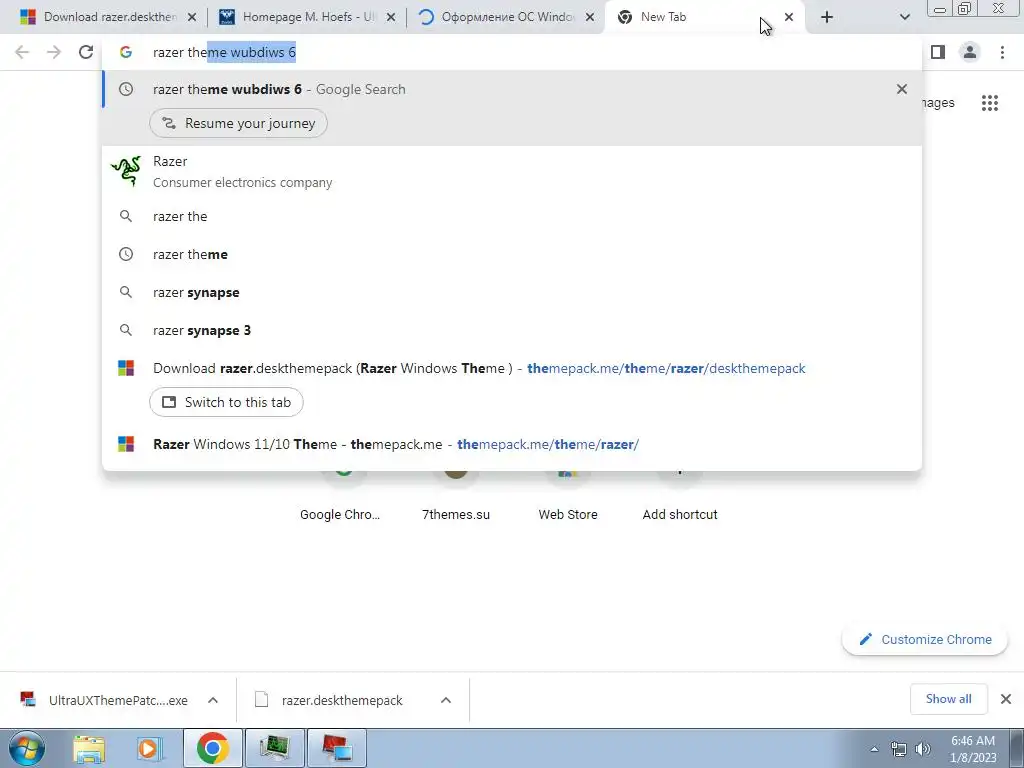This screenshot has height=768, width=1024.
Task: Expand razer.deskthemepack download options
Action: [x=446, y=700]
